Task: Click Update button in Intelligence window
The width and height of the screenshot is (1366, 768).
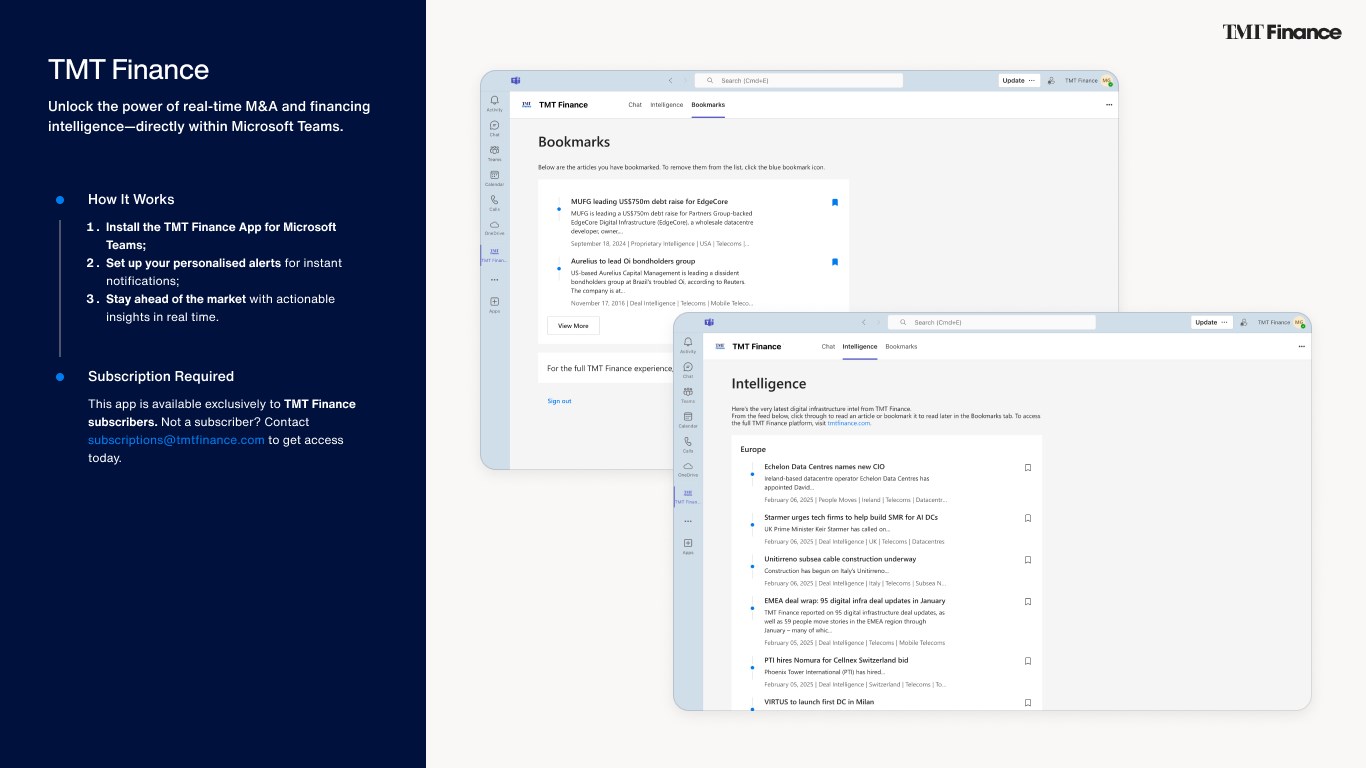Action: (x=1212, y=322)
